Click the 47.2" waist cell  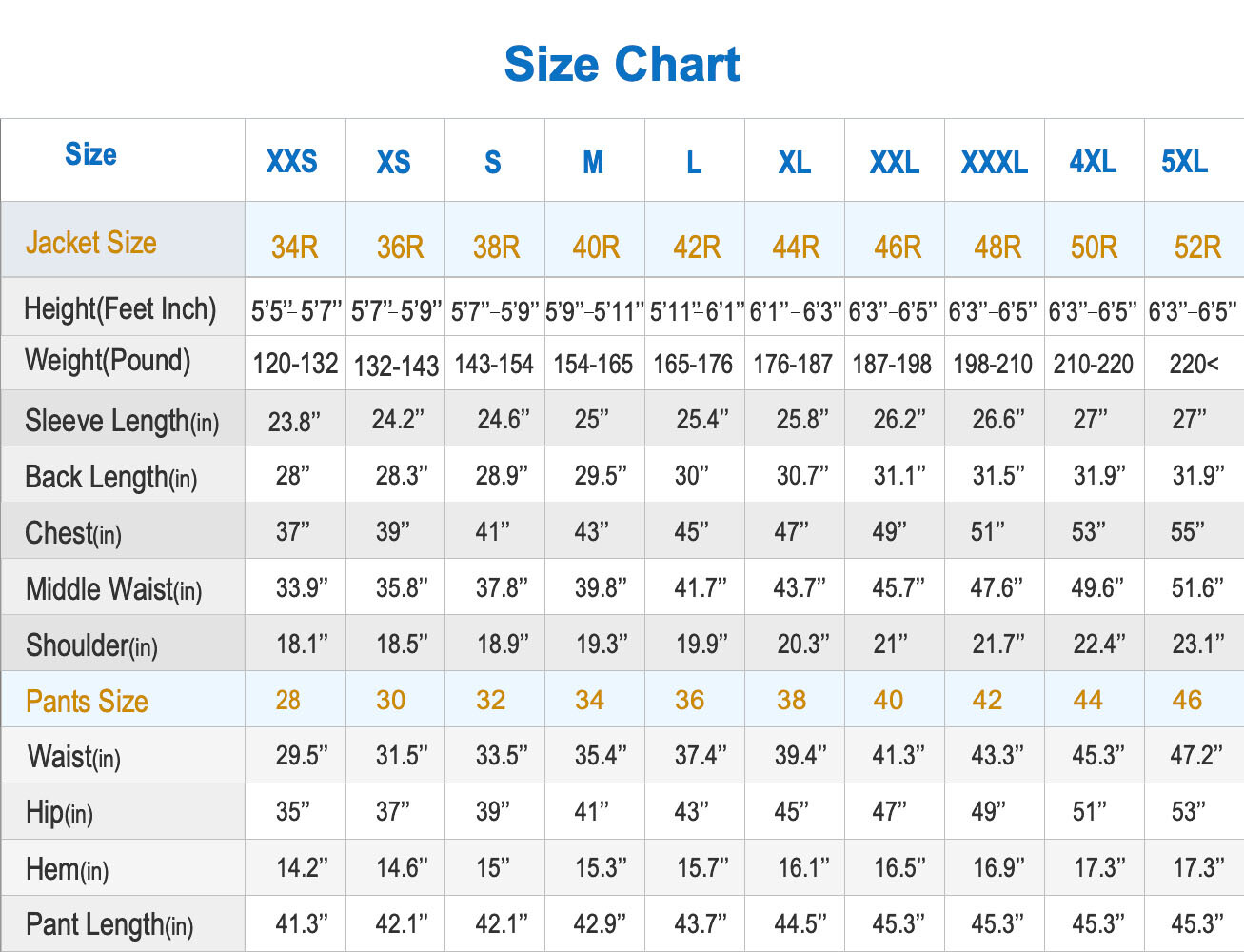pyautogui.click(x=1195, y=756)
